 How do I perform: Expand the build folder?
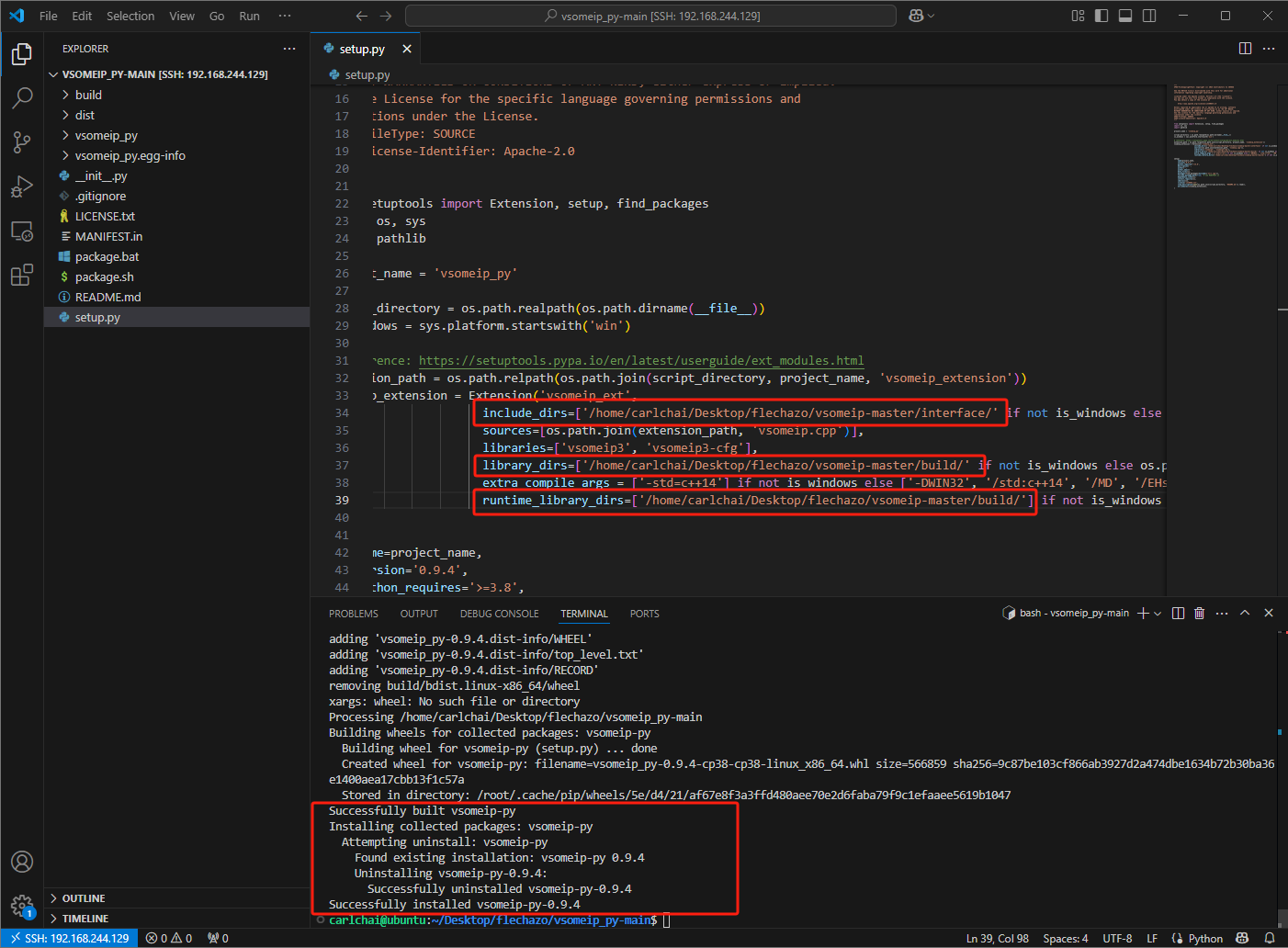[176, 95]
